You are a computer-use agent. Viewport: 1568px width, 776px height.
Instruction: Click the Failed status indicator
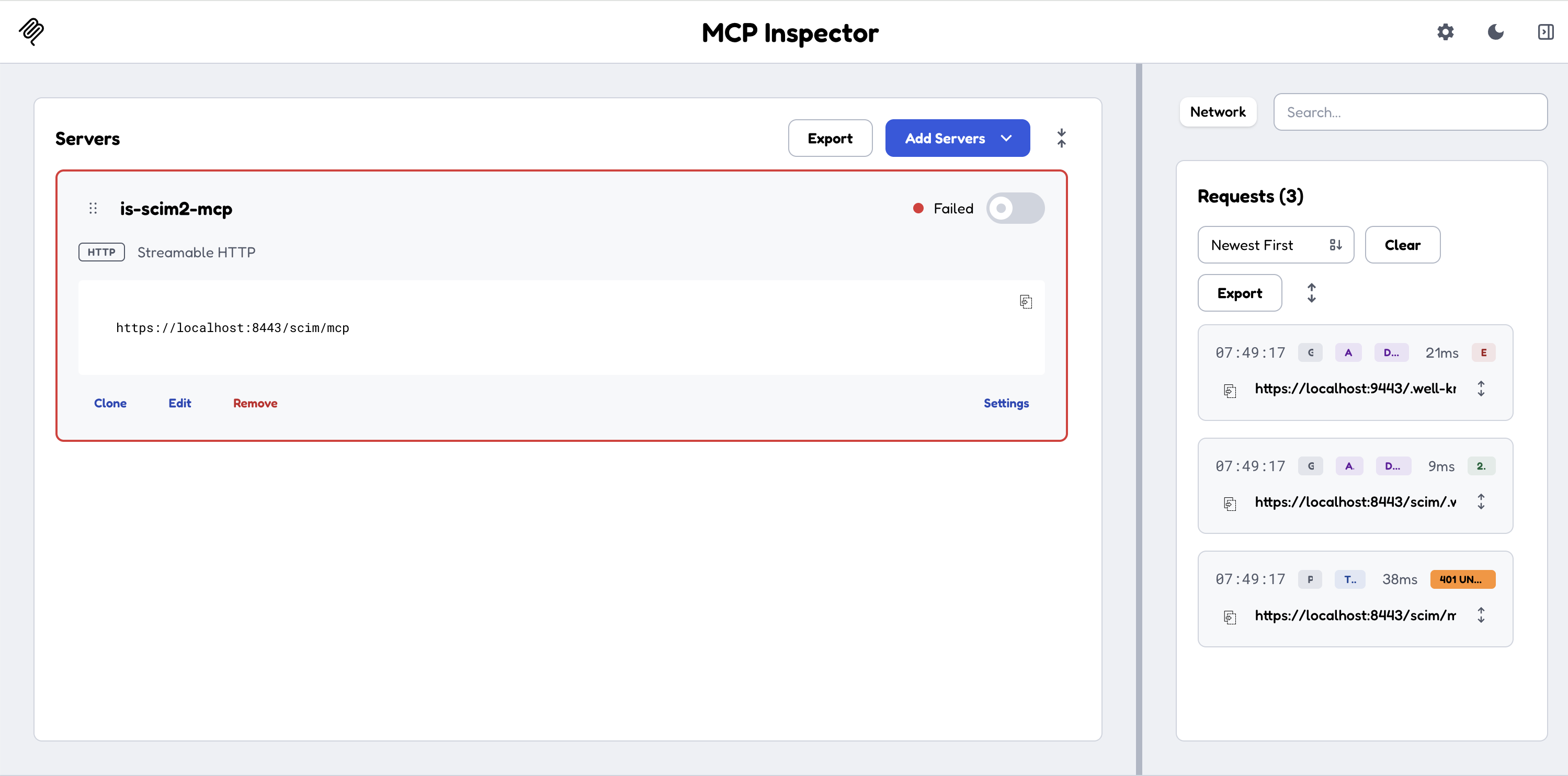[x=943, y=208]
